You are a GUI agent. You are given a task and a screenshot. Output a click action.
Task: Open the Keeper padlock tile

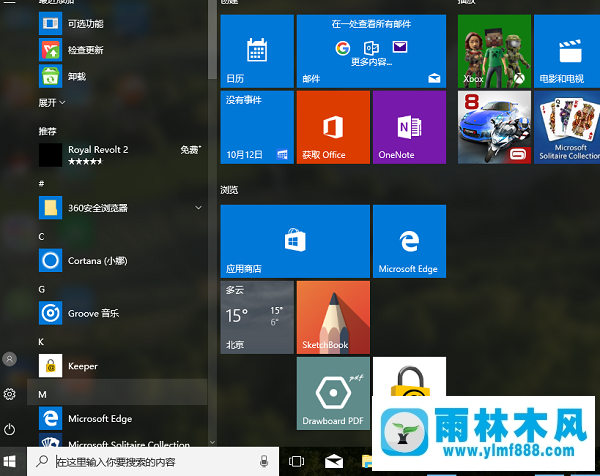click(409, 377)
